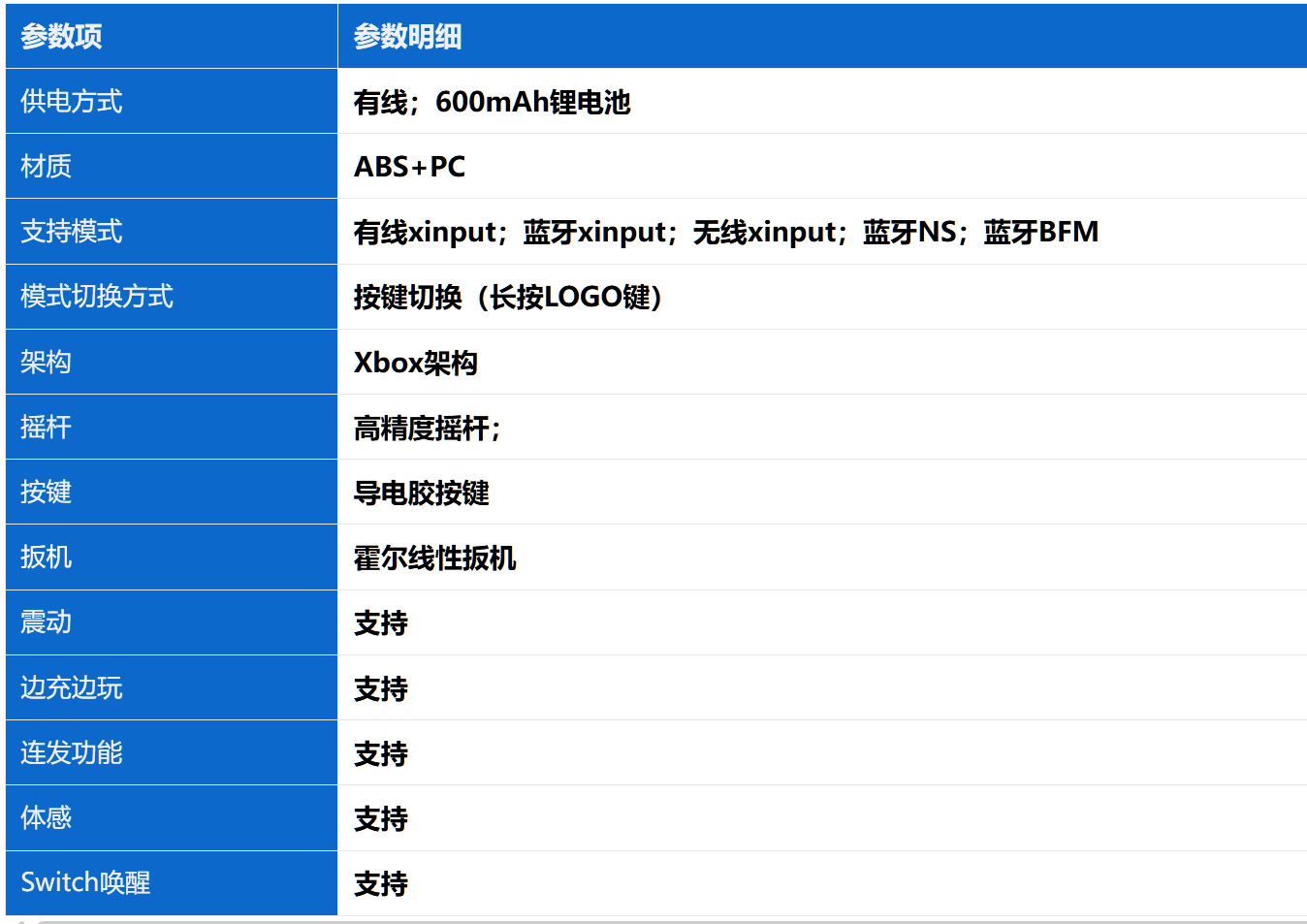Viewport: 1307px width, 924px height.
Task: Select the 摇杆 row label
Action: pyautogui.click(x=47, y=428)
